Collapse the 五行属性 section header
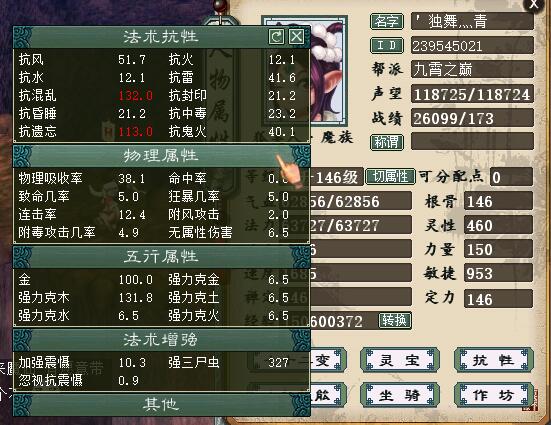Image resolution: width=551 pixels, height=425 pixels. (x=162, y=257)
